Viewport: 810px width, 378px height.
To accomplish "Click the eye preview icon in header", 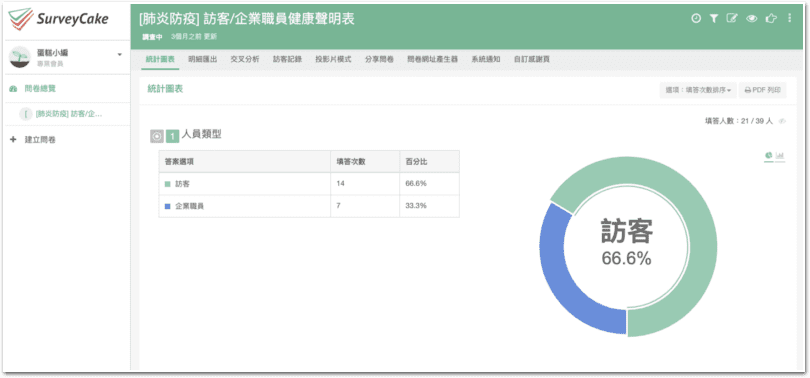I will (752, 19).
